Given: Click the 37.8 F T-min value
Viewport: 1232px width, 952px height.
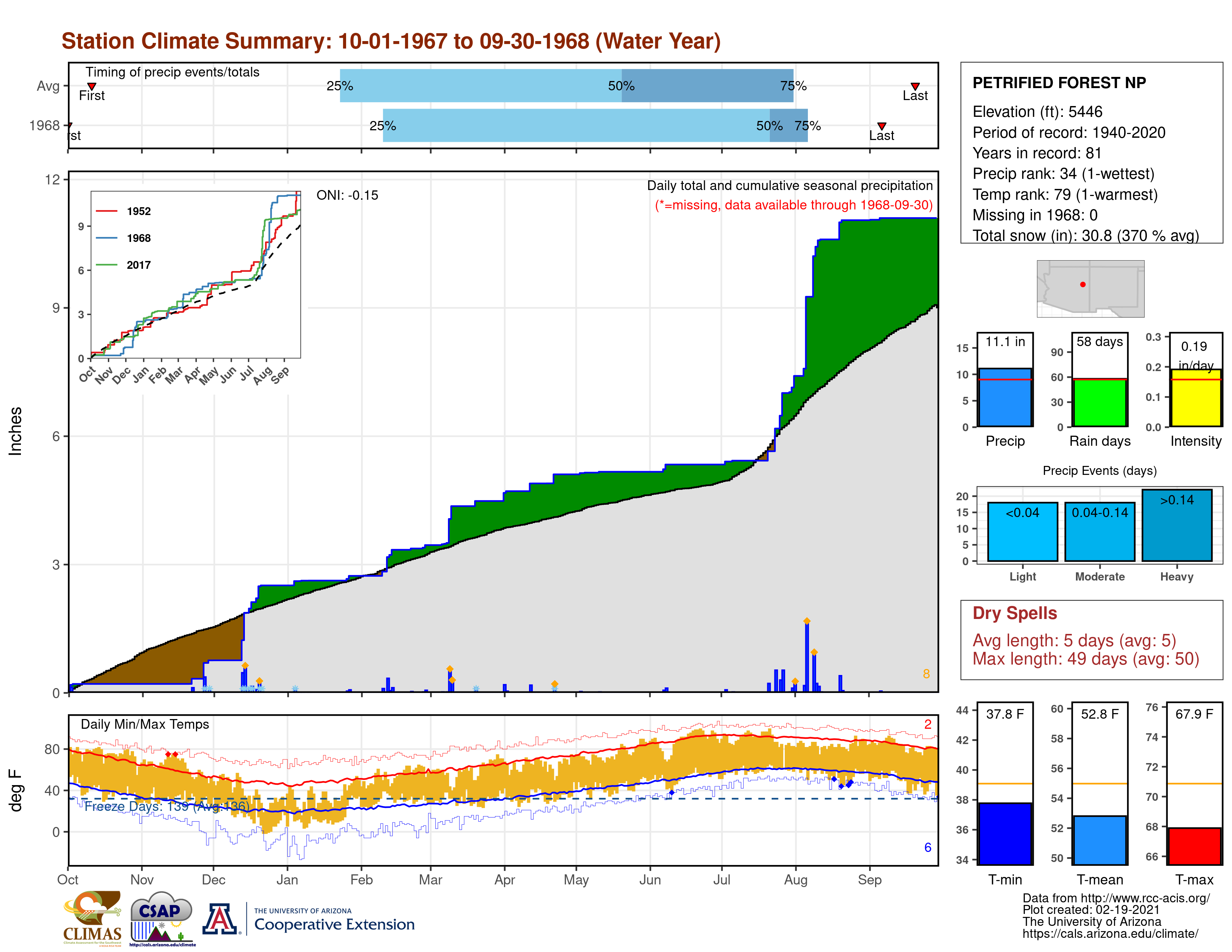Looking at the screenshot, I should pos(1005,714).
